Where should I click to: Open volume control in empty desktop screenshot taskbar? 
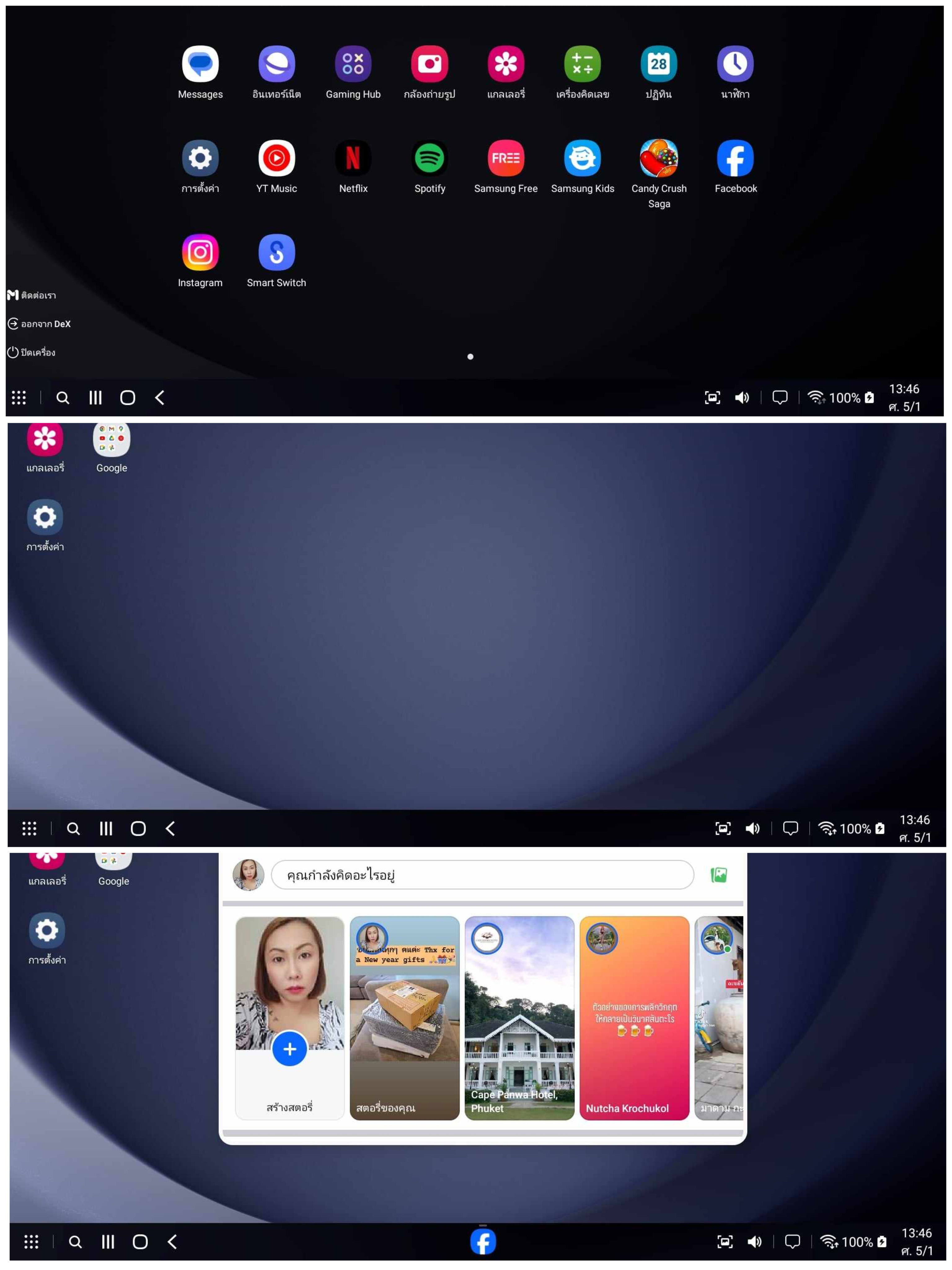pos(752,828)
